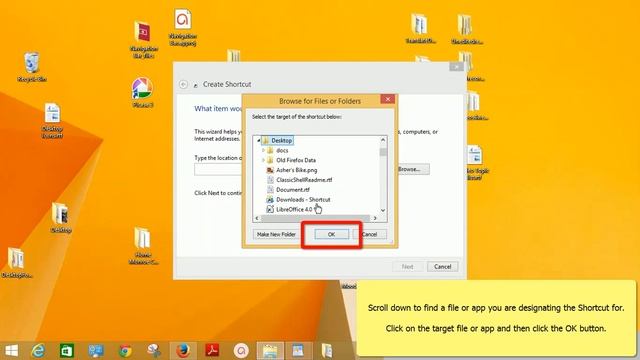
Task: Select the Desktop tree root item
Action: tap(278, 140)
